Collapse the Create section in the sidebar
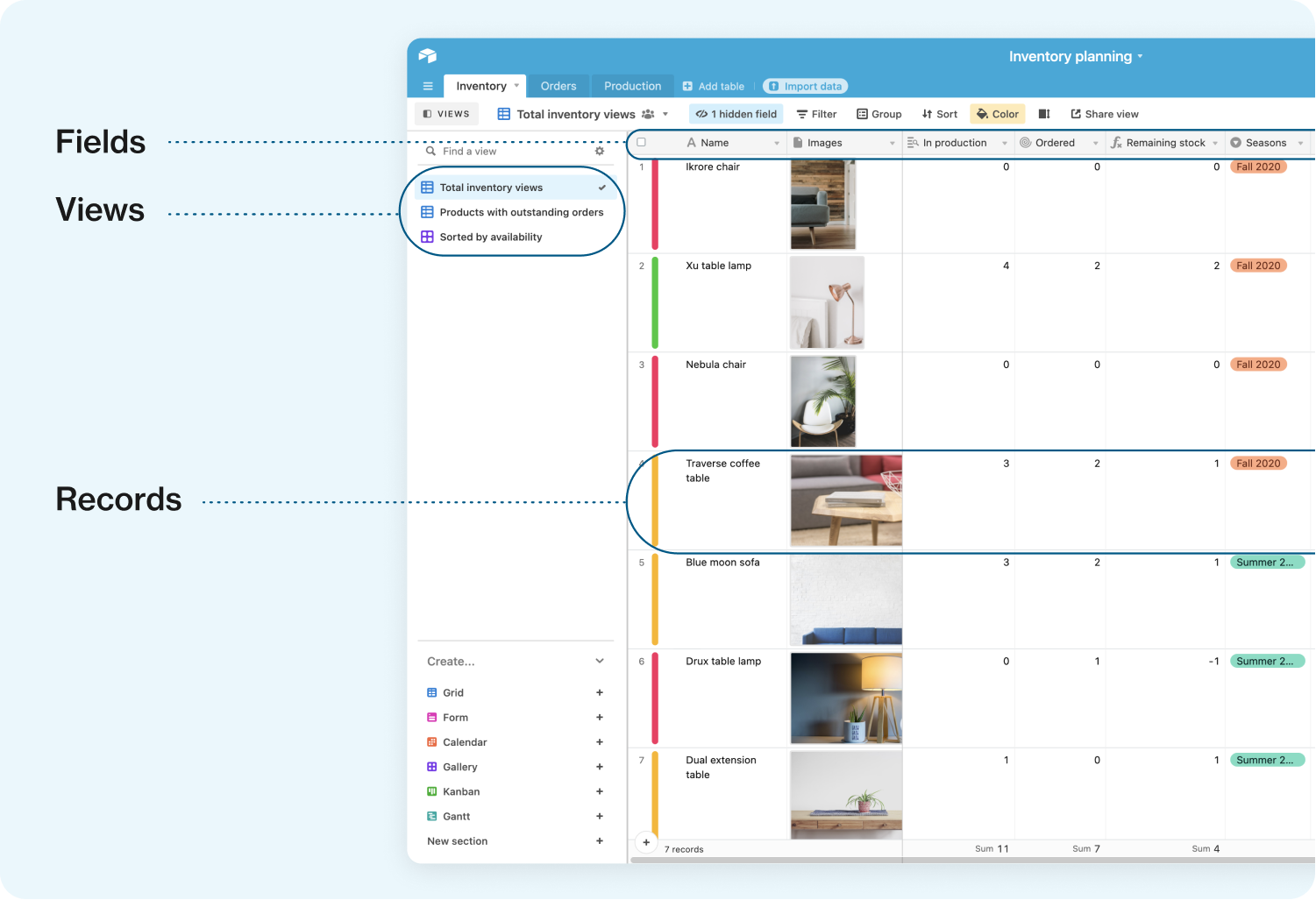 click(x=600, y=661)
